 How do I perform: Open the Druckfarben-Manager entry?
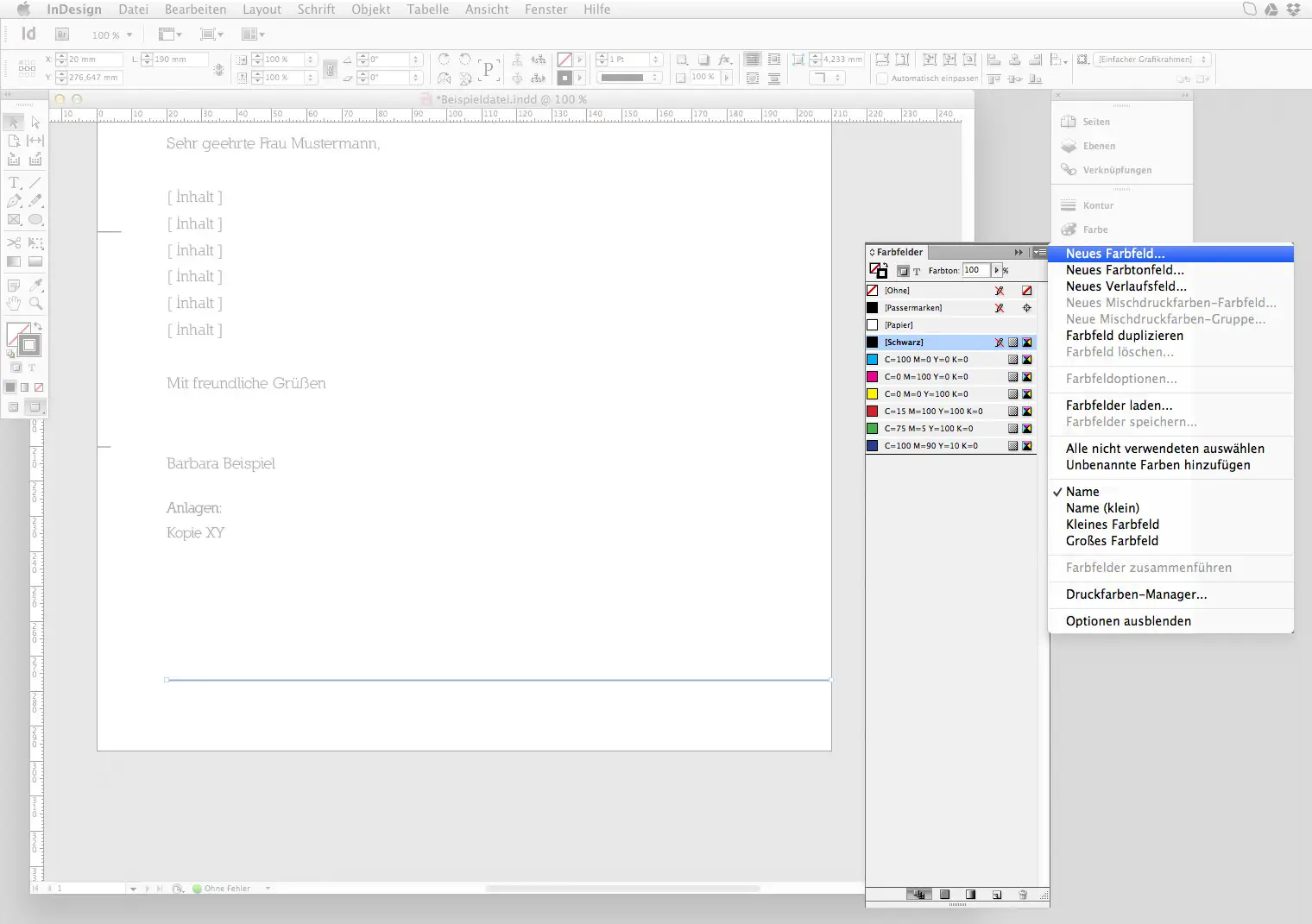click(x=1137, y=594)
